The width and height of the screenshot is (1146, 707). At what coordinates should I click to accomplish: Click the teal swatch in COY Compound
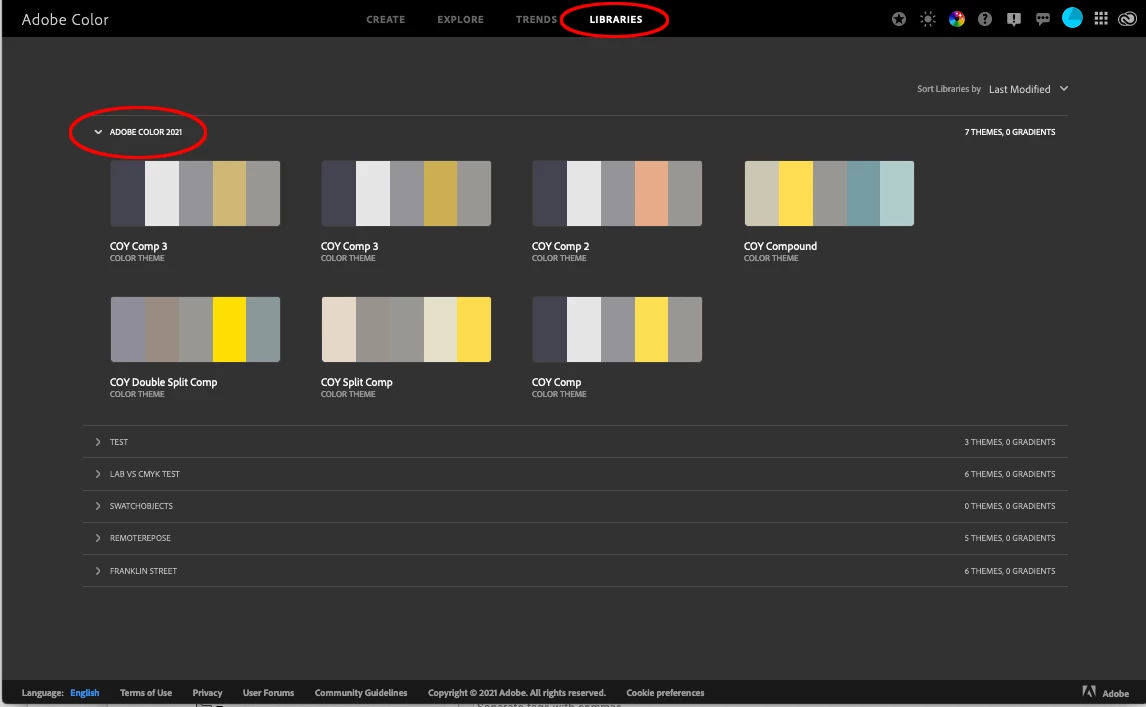[x=863, y=194]
